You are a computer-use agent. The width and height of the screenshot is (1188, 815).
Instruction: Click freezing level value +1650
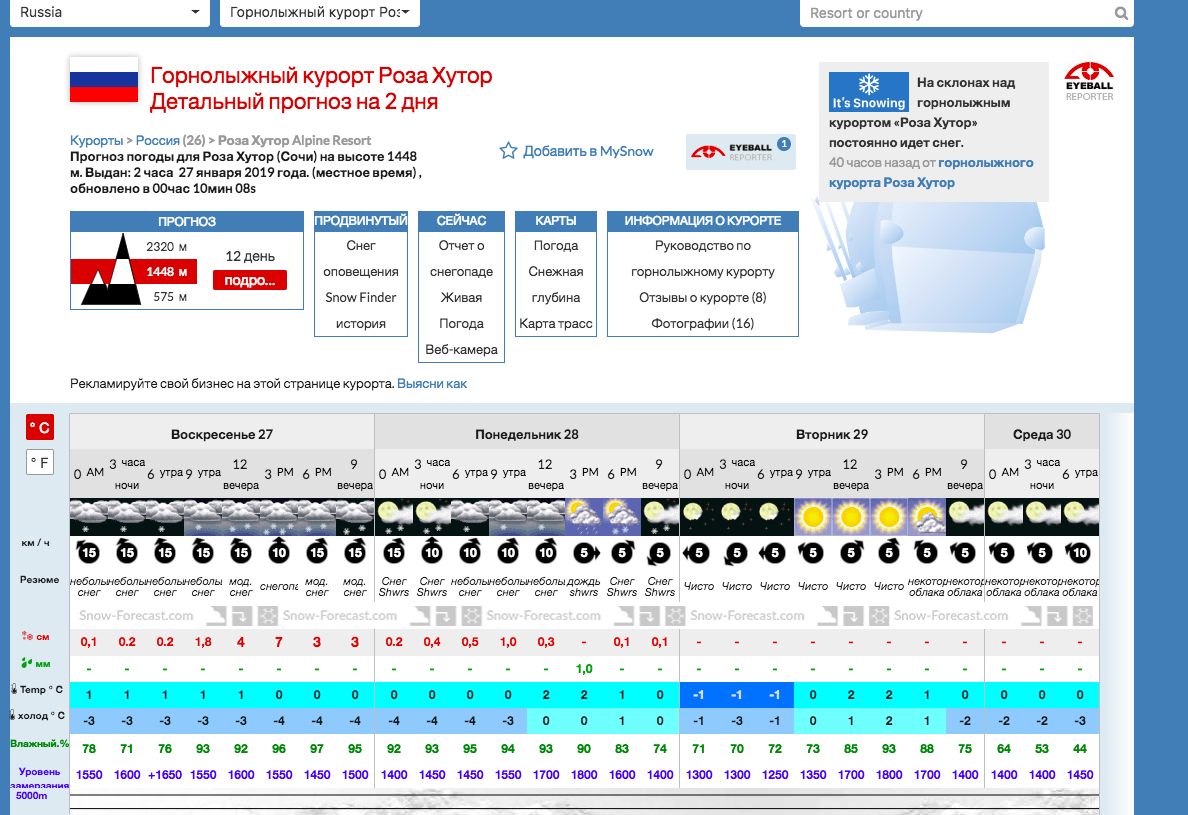pos(164,775)
